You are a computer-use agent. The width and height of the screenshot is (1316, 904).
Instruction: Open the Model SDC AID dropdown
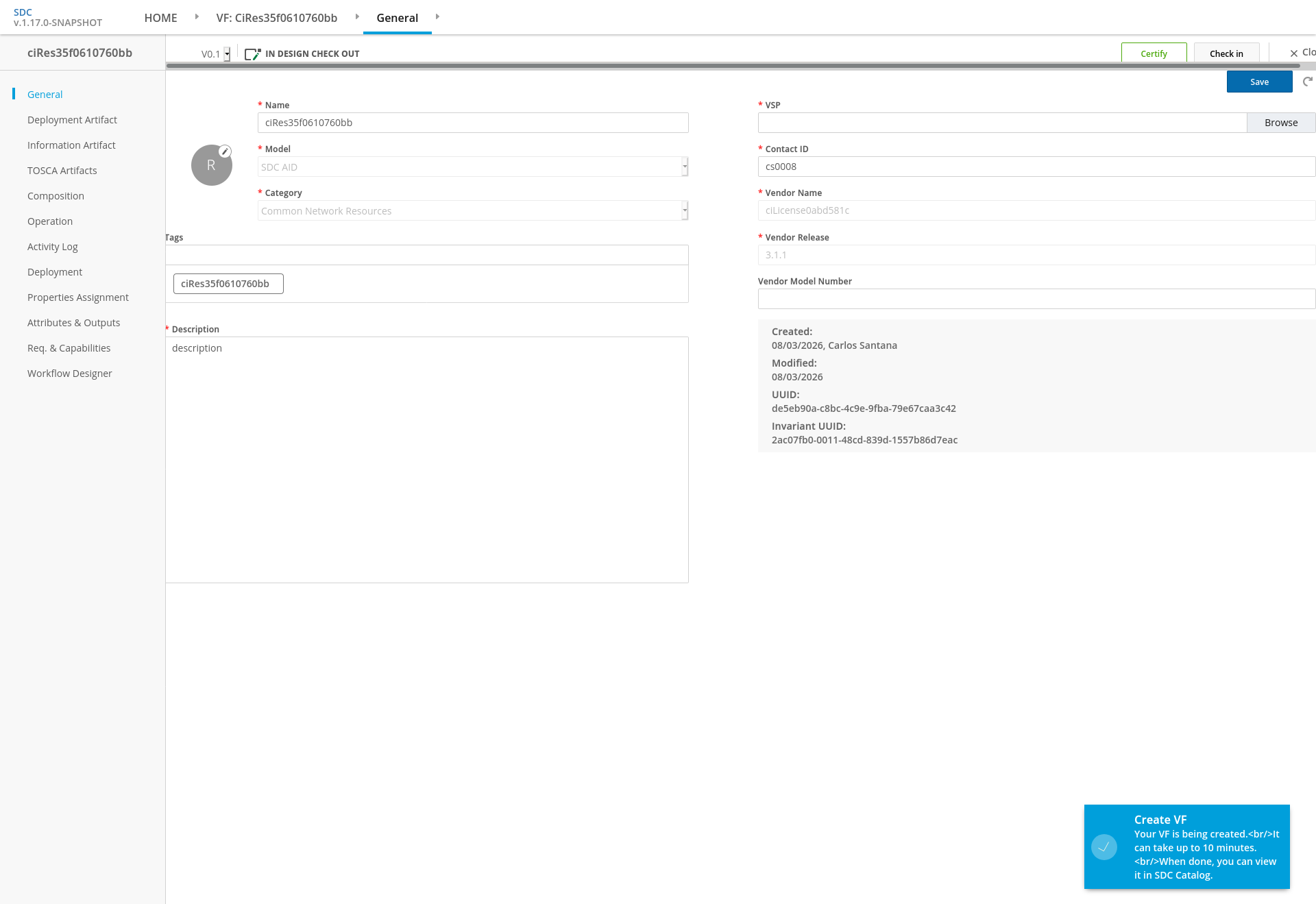tap(473, 167)
